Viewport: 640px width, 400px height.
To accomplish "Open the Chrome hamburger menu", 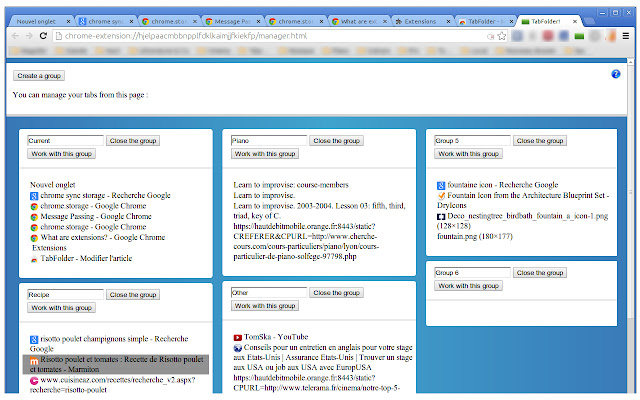I will tap(626, 36).
